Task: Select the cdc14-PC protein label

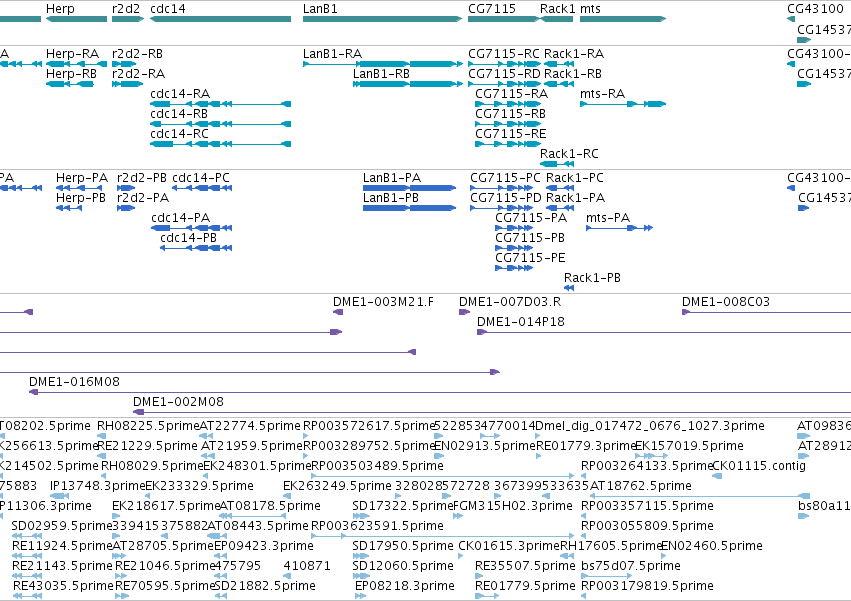Action: (x=201, y=178)
